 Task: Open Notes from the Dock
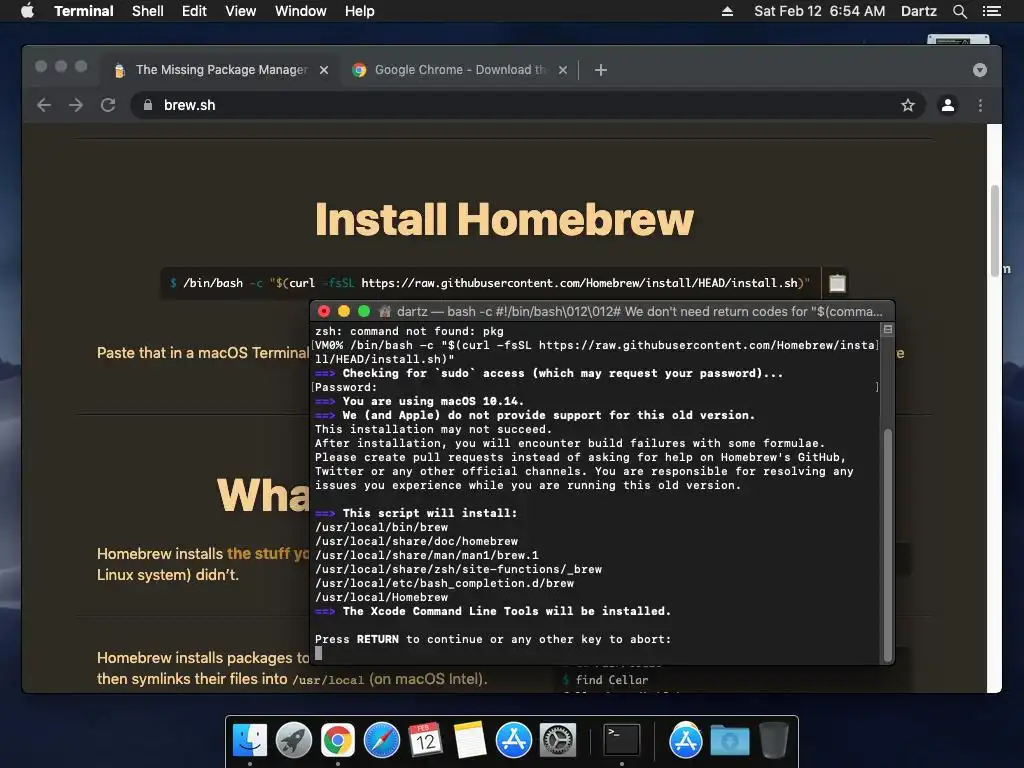point(470,740)
